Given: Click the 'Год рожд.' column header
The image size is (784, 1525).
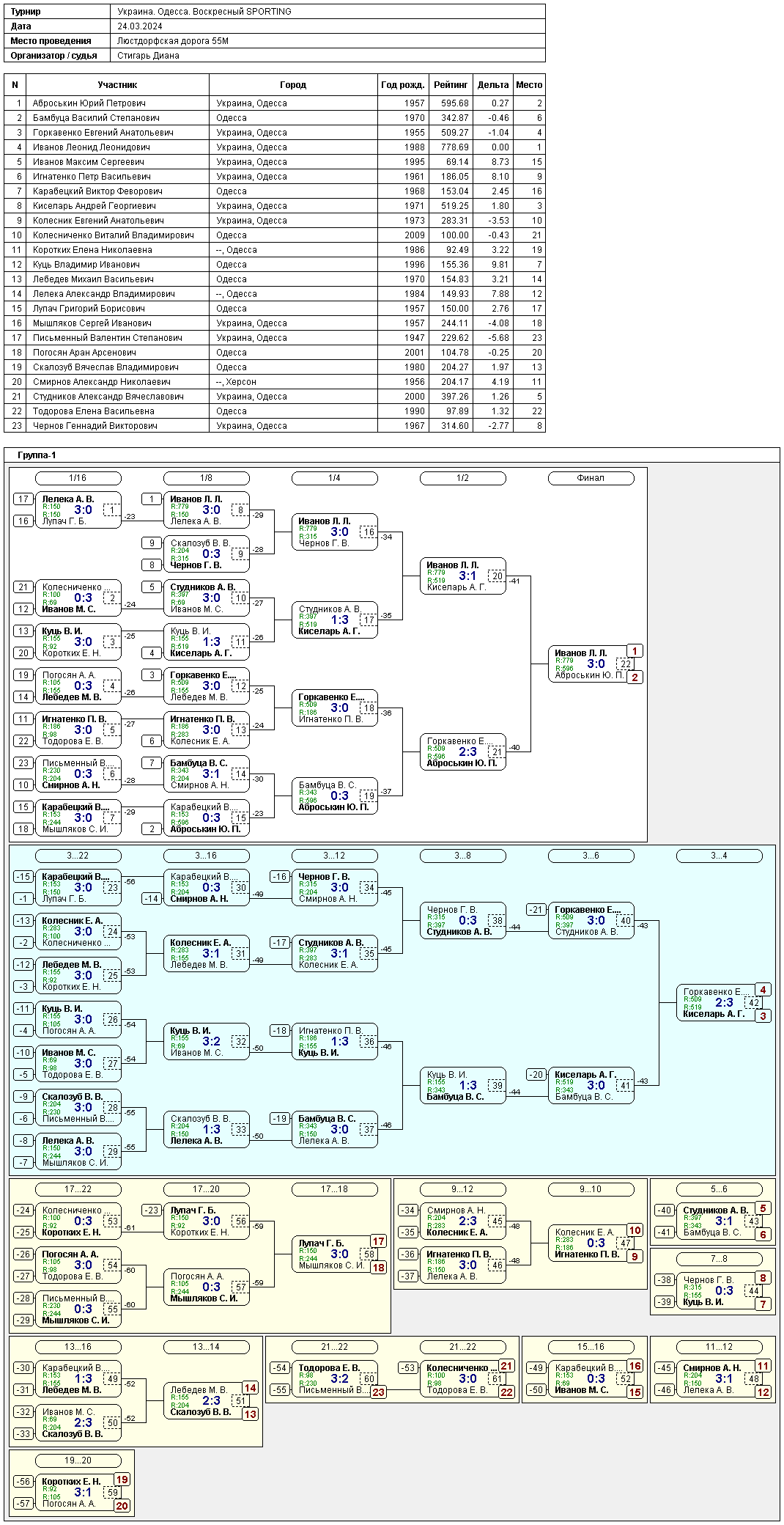Looking at the screenshot, I should pos(403,85).
